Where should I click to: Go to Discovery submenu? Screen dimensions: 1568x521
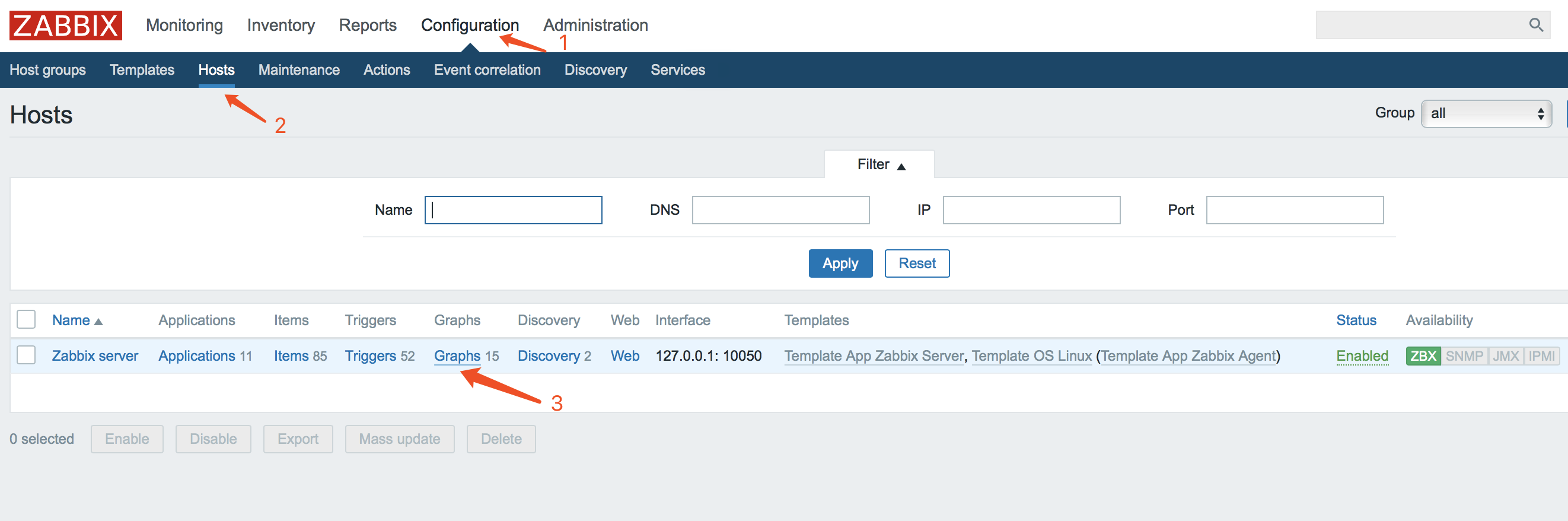pos(595,70)
